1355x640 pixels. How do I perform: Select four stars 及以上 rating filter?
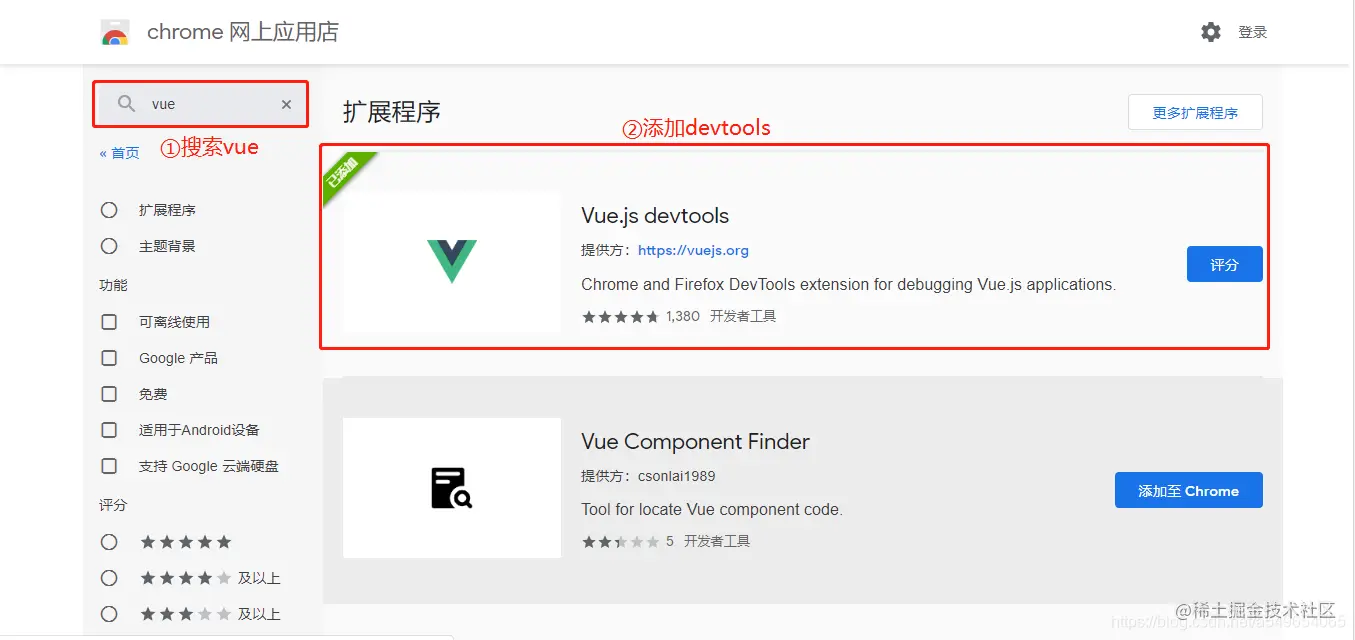pos(109,578)
